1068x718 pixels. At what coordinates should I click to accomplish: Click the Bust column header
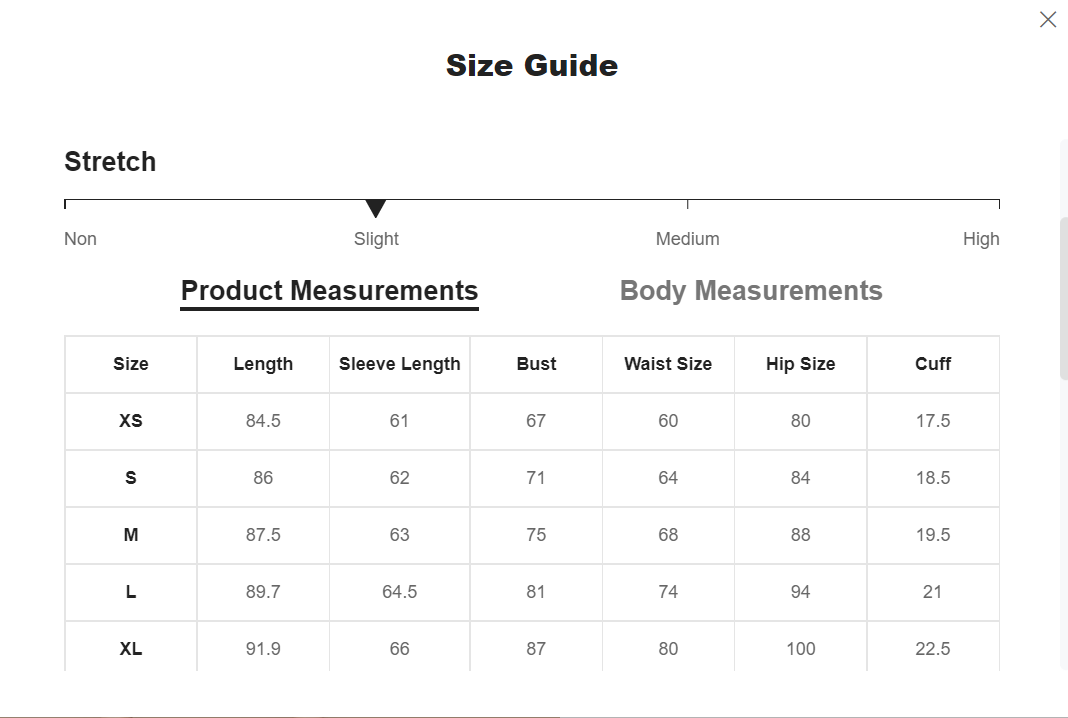click(x=536, y=364)
